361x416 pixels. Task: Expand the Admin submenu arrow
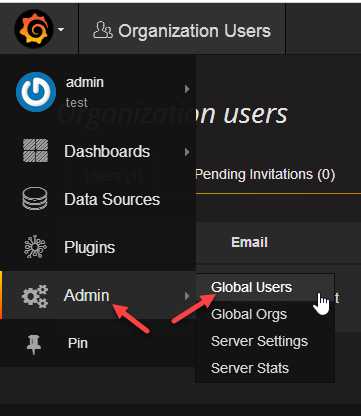point(187,296)
